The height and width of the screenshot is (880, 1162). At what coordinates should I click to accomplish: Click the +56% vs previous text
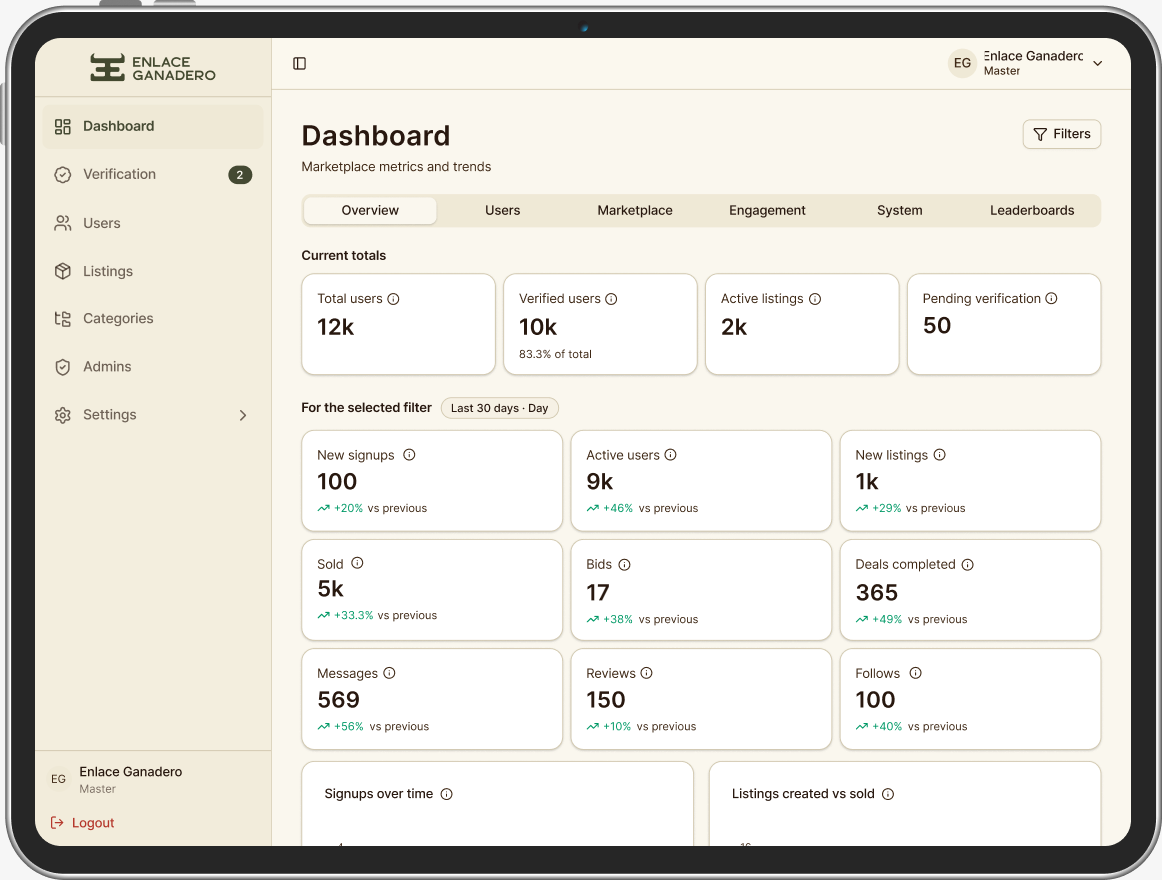[x=373, y=727]
